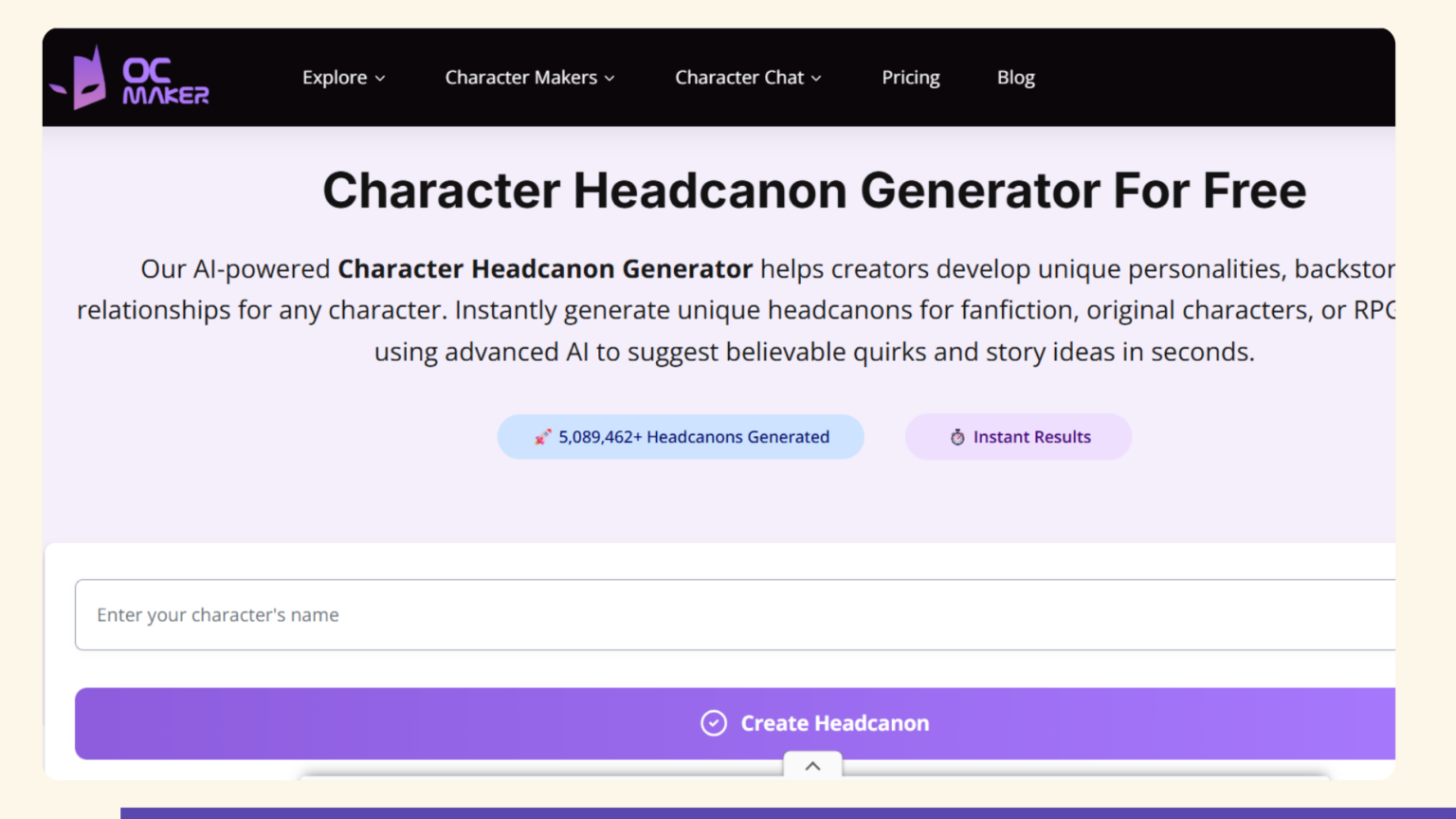Click the Character Headcanon Generator bold text

click(x=544, y=269)
